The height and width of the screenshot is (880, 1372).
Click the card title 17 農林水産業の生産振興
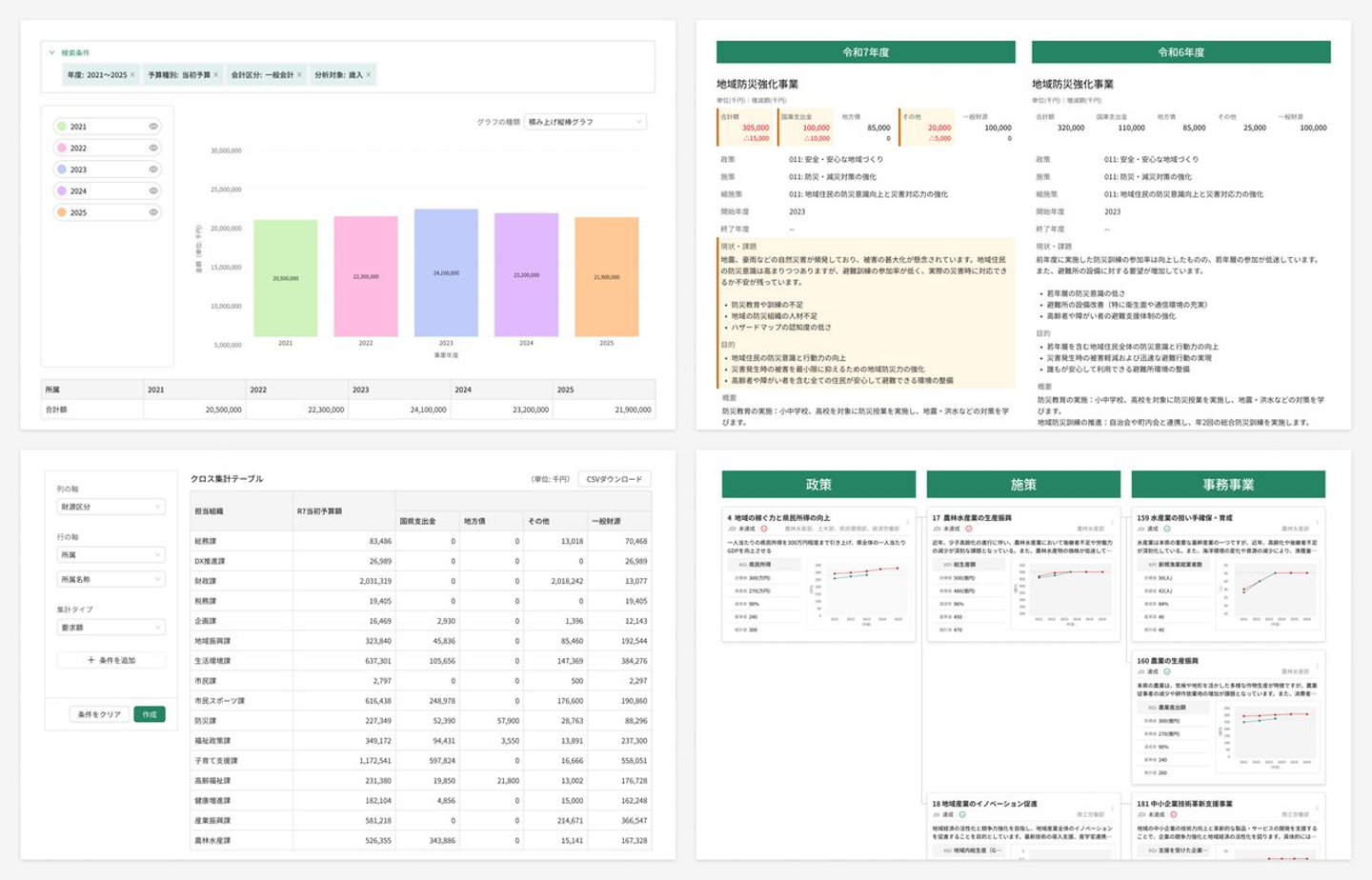point(972,518)
